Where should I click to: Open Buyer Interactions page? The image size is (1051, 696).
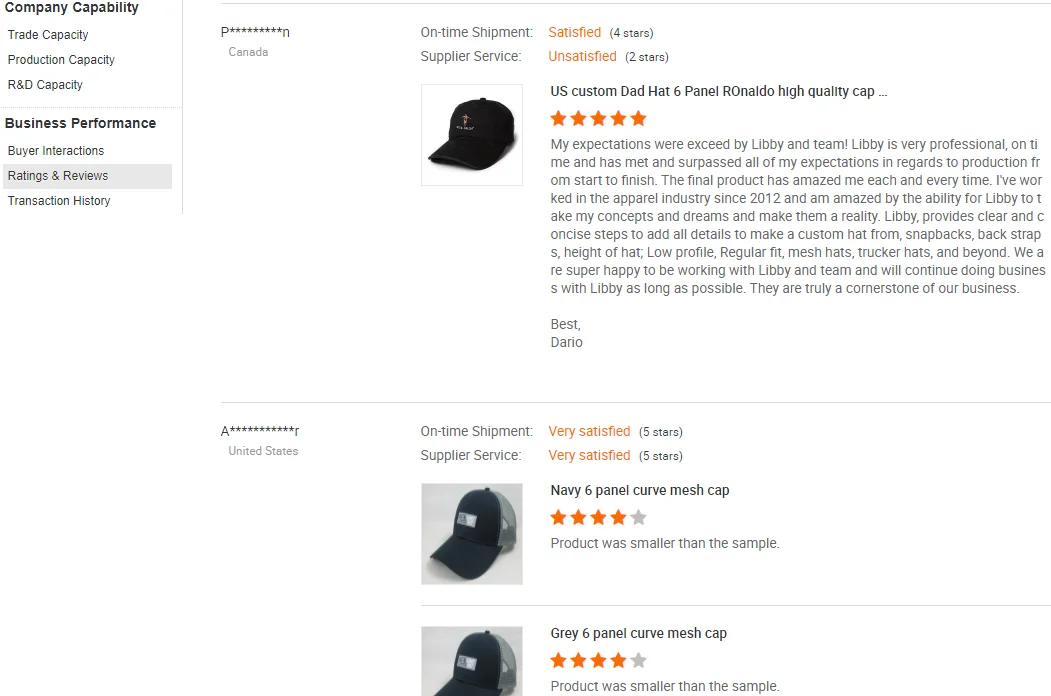pos(56,151)
